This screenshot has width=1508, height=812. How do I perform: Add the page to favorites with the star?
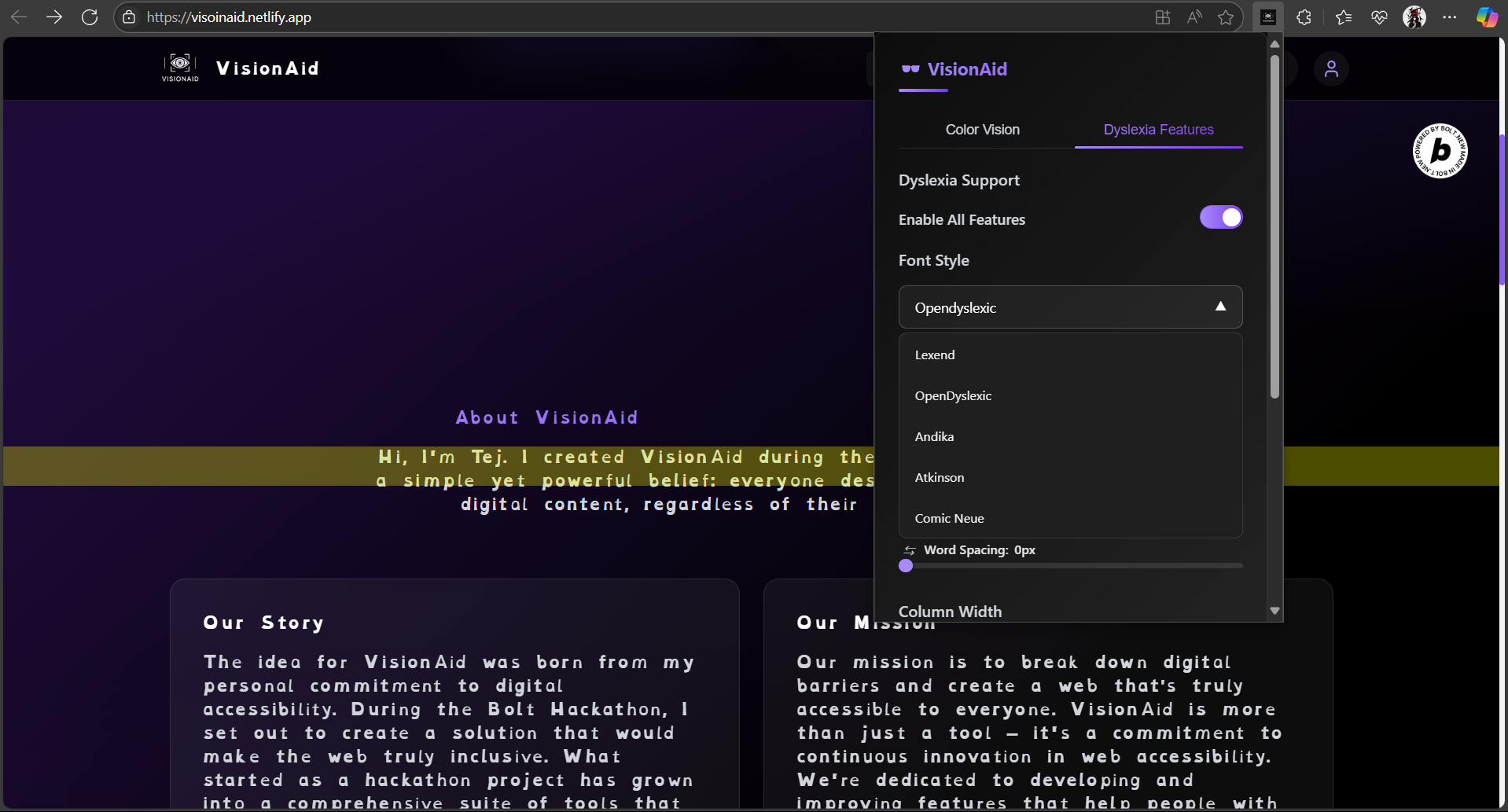pos(1225,17)
